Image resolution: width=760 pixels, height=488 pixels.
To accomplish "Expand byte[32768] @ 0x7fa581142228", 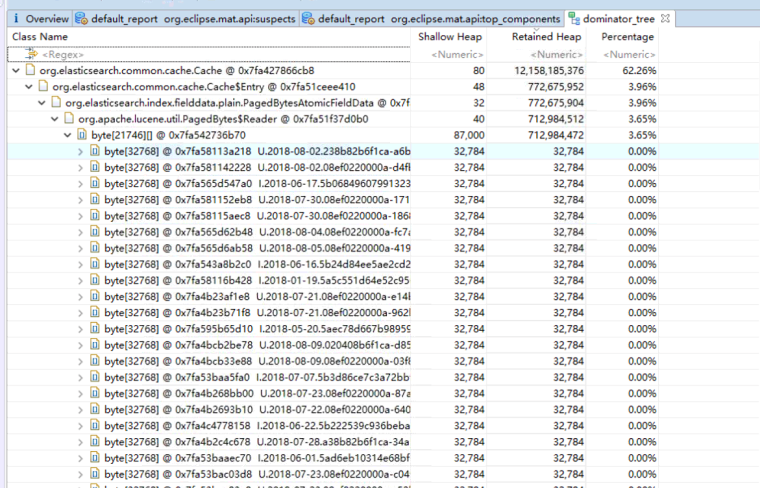I will (x=80, y=168).
